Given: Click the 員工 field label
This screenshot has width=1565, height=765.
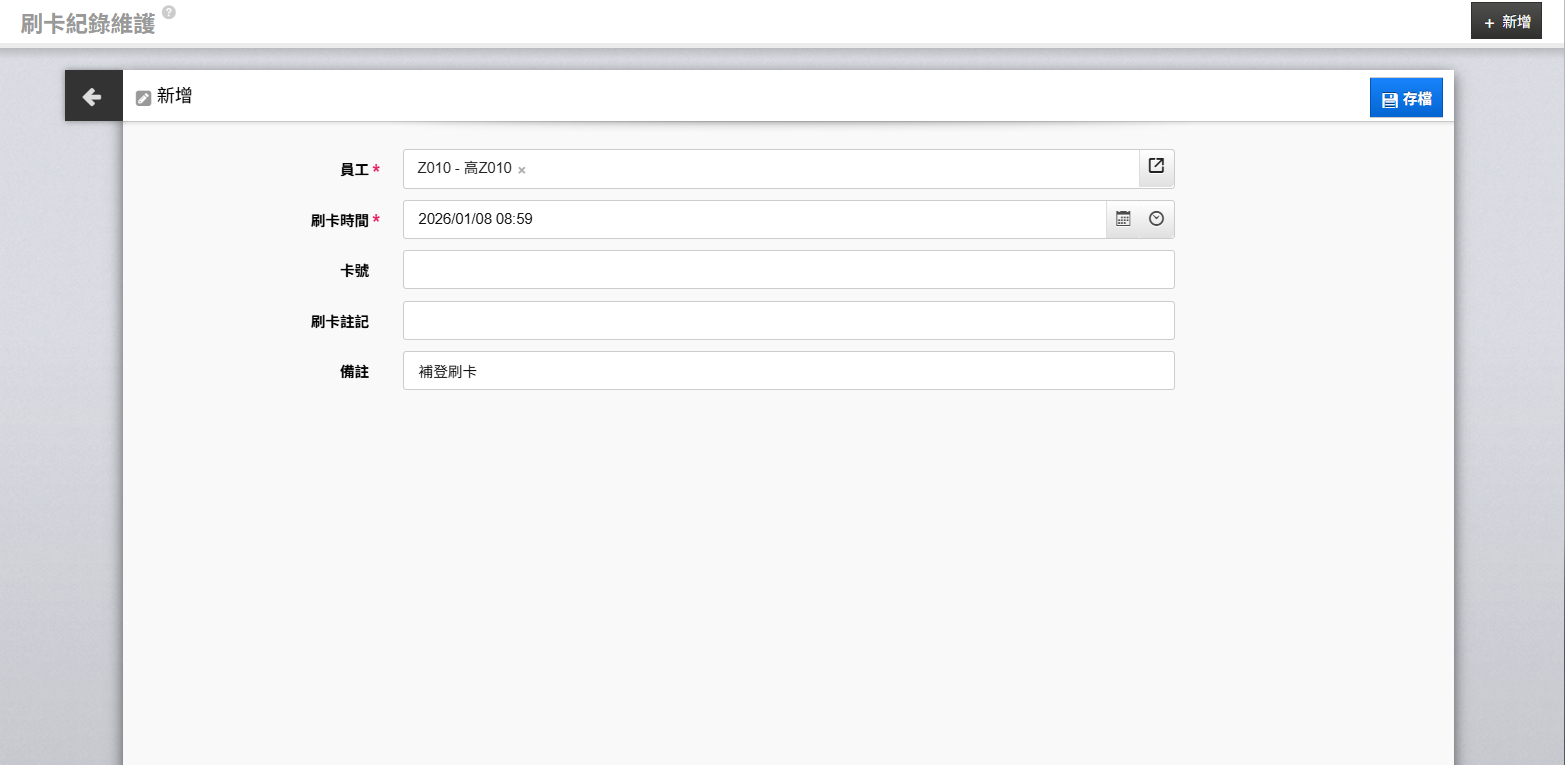Looking at the screenshot, I should point(354,170).
